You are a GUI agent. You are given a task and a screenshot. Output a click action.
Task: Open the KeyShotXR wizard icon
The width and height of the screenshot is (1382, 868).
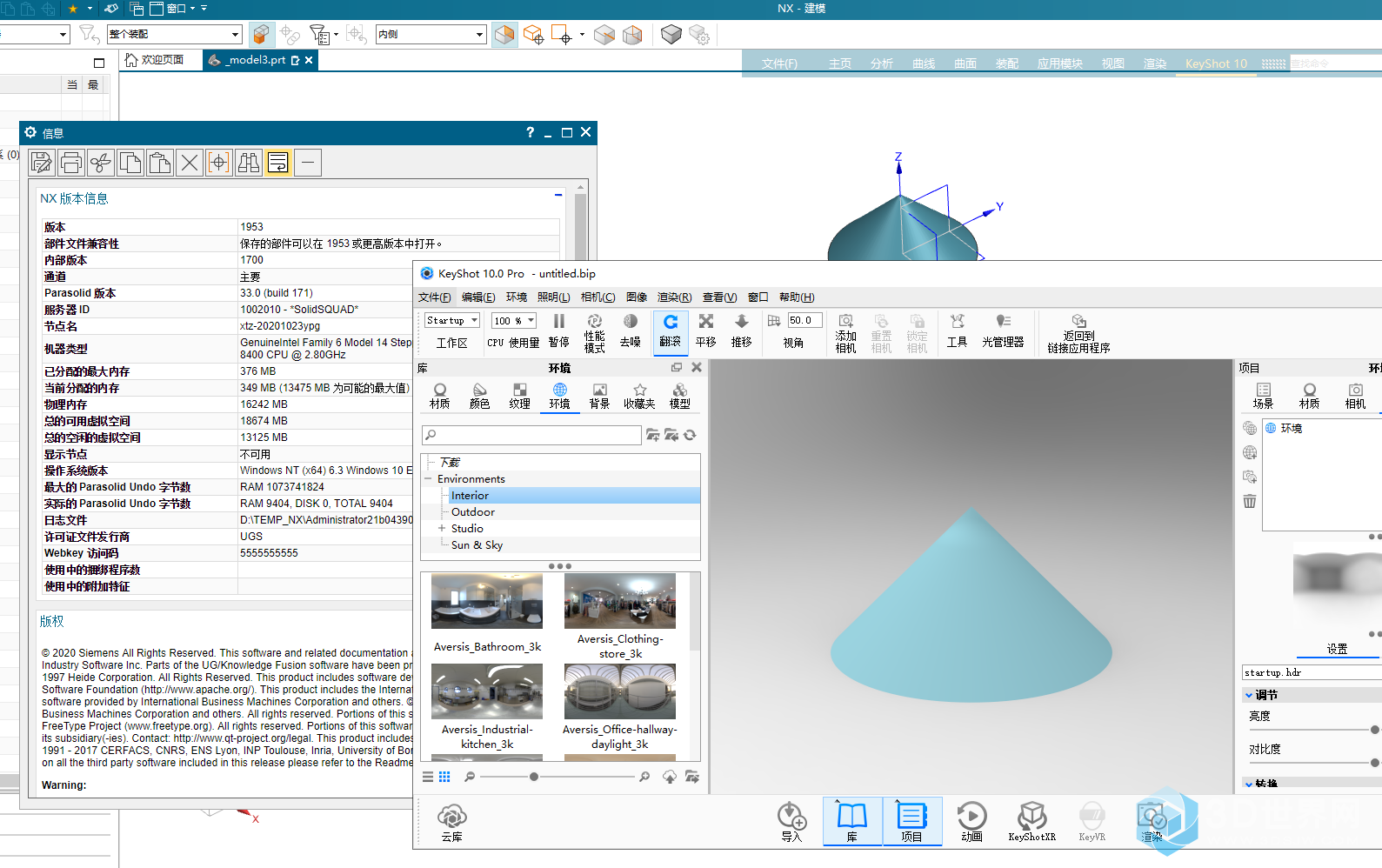(x=1031, y=823)
